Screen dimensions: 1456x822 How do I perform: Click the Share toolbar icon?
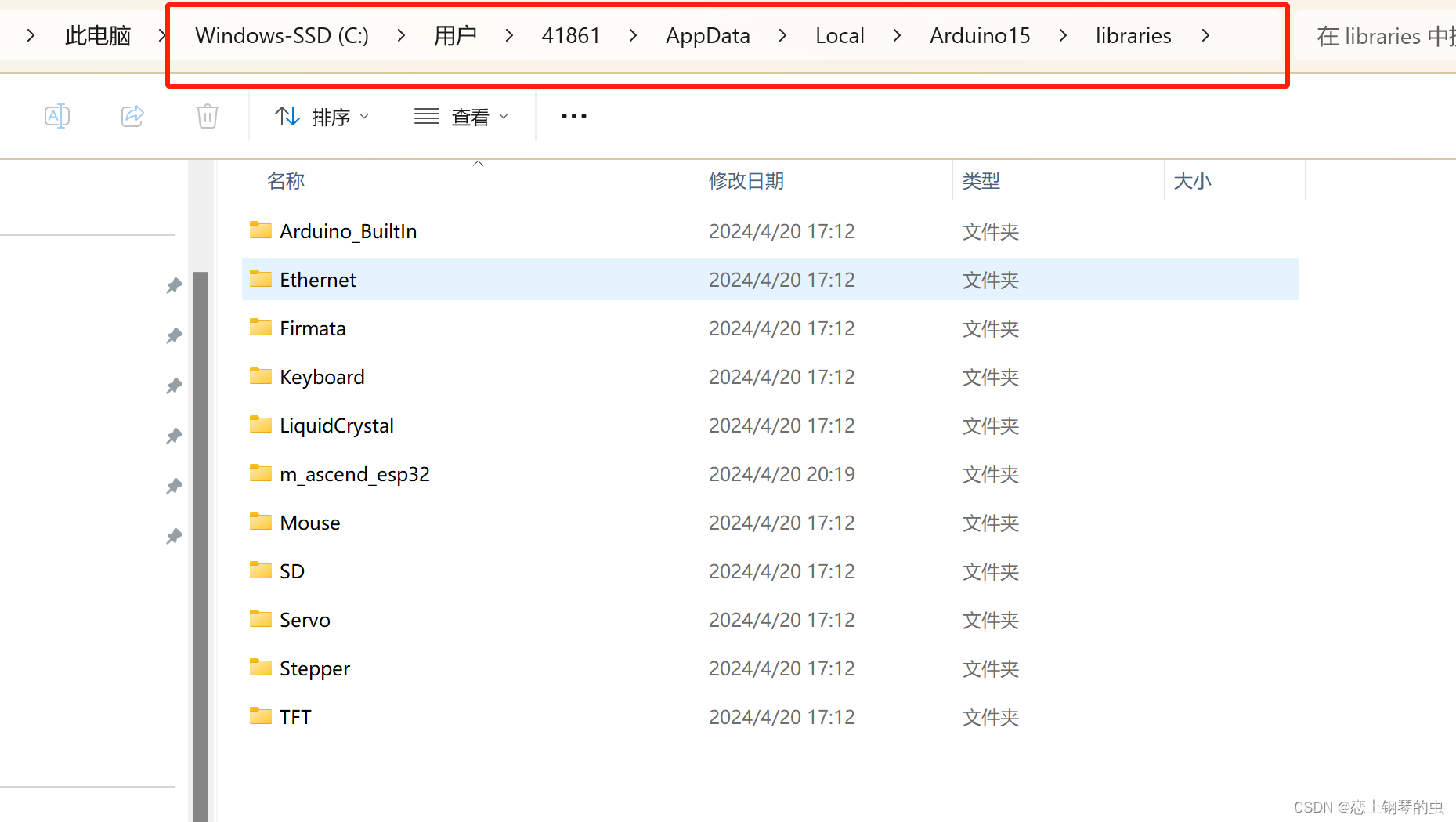point(132,116)
